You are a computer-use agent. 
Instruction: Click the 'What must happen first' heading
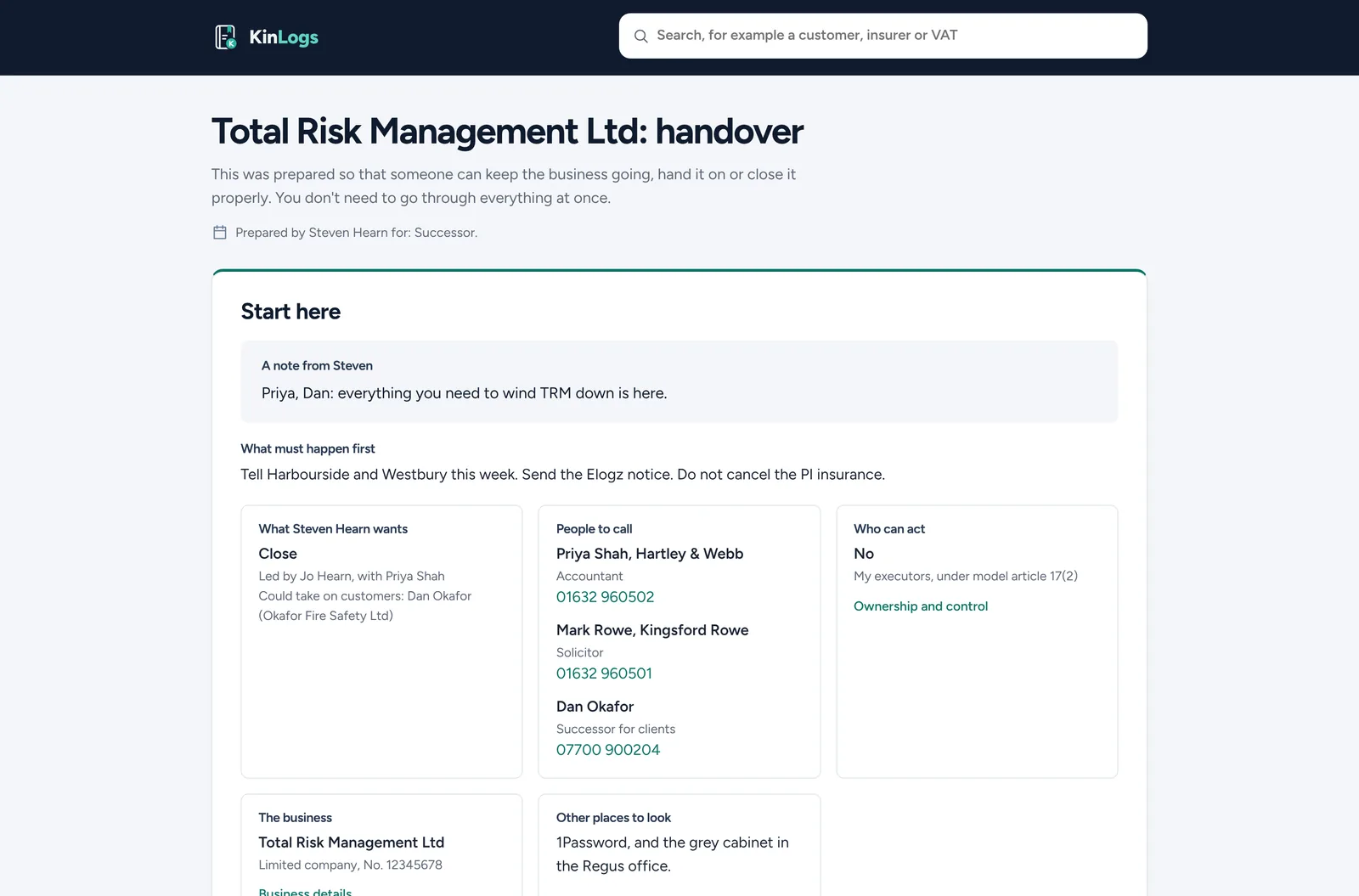(307, 448)
